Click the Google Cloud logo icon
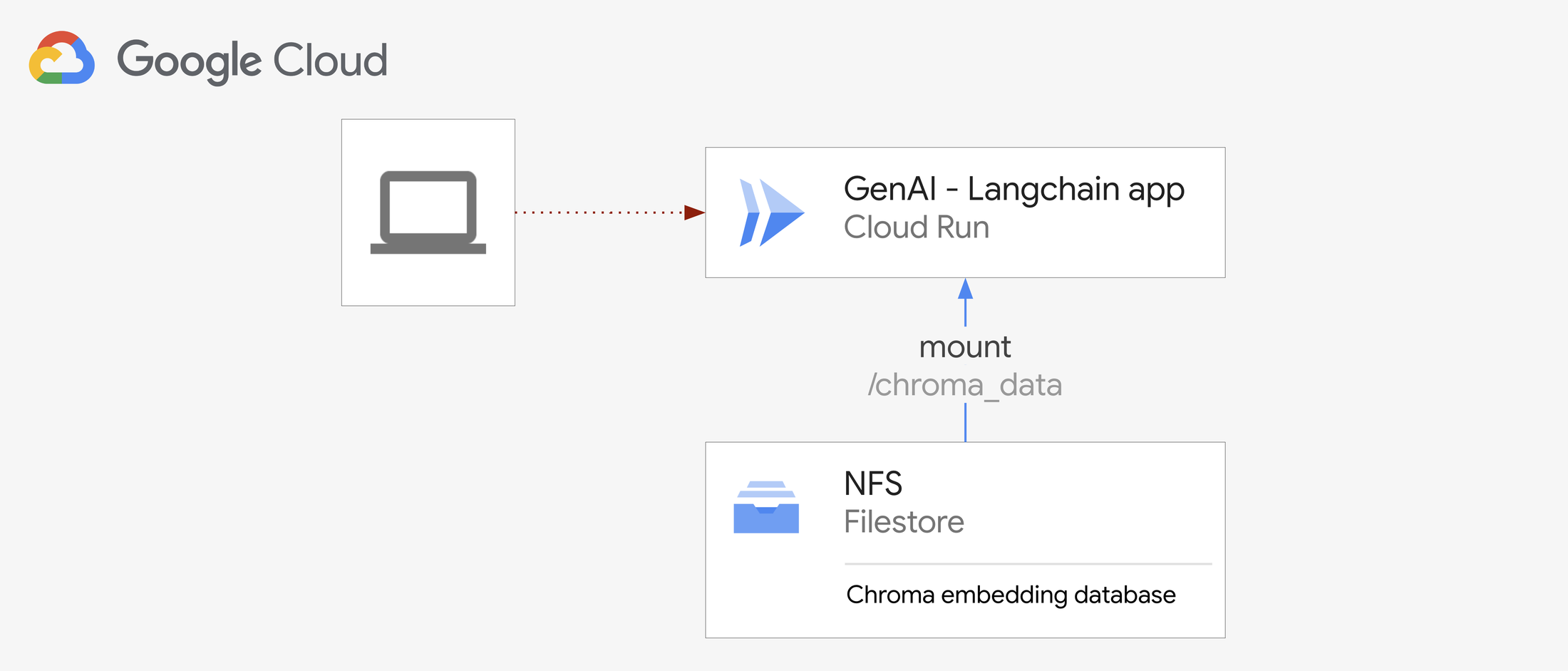This screenshot has width=1568, height=671. coord(62,58)
